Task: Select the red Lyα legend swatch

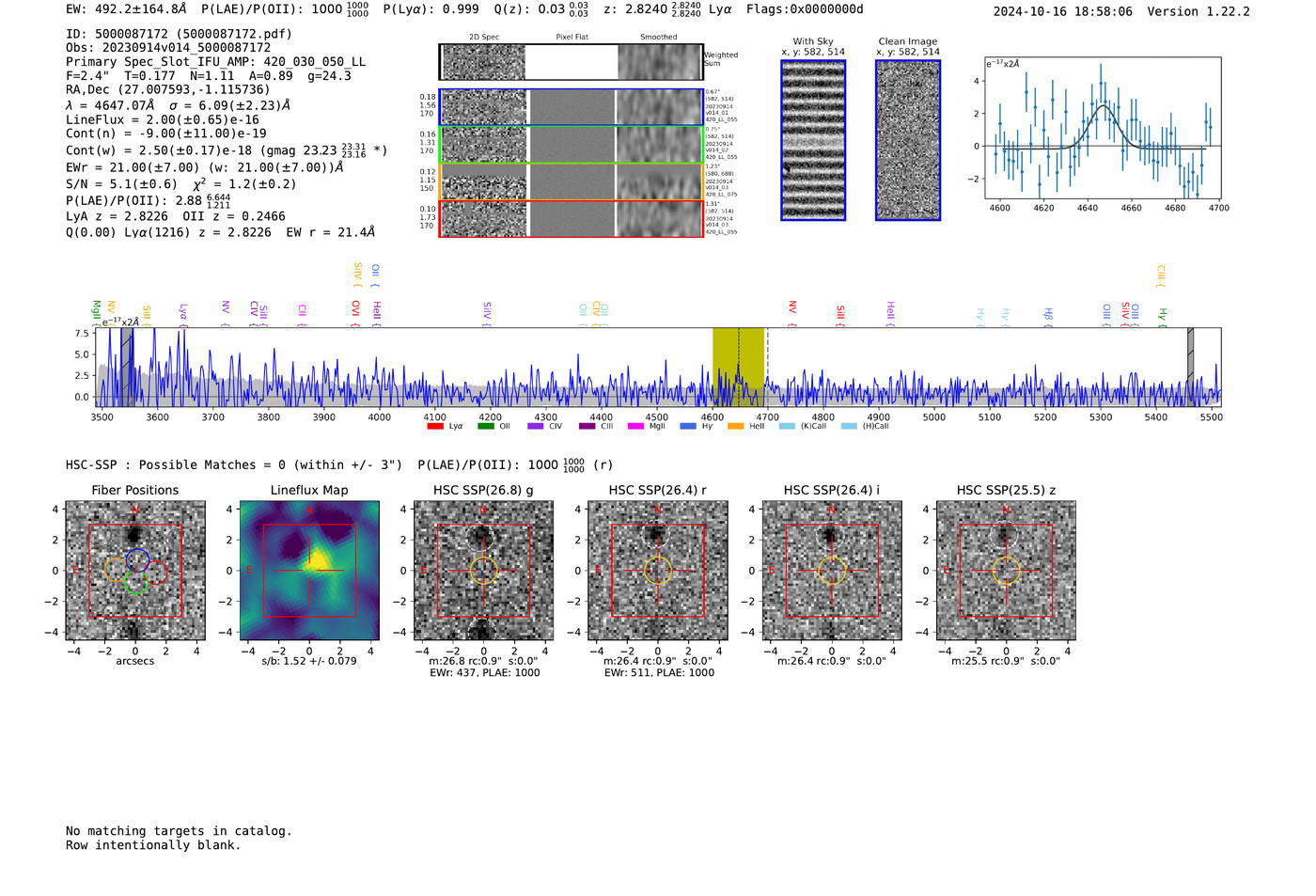Action: pyautogui.click(x=435, y=426)
